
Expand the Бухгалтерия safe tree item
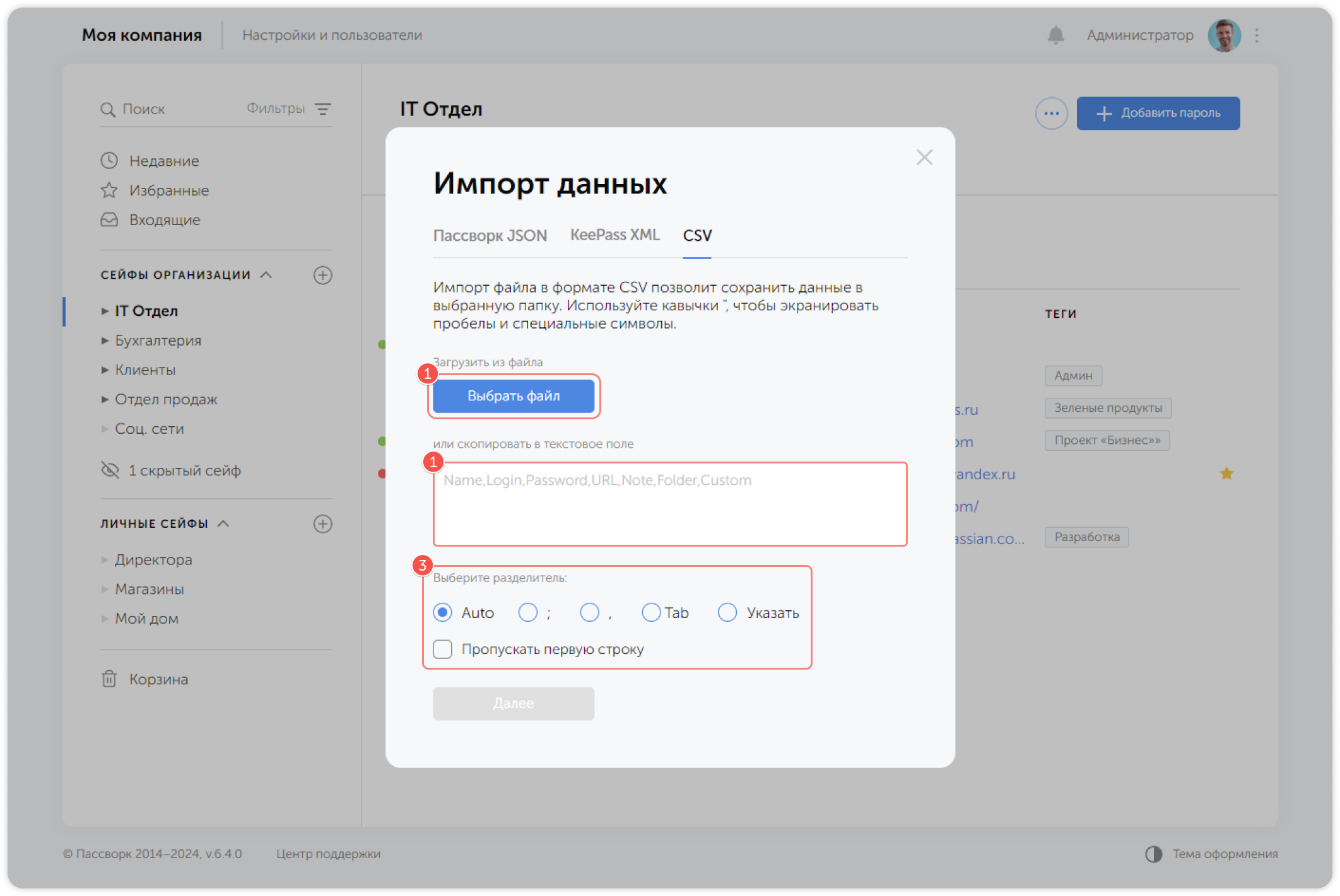click(105, 340)
